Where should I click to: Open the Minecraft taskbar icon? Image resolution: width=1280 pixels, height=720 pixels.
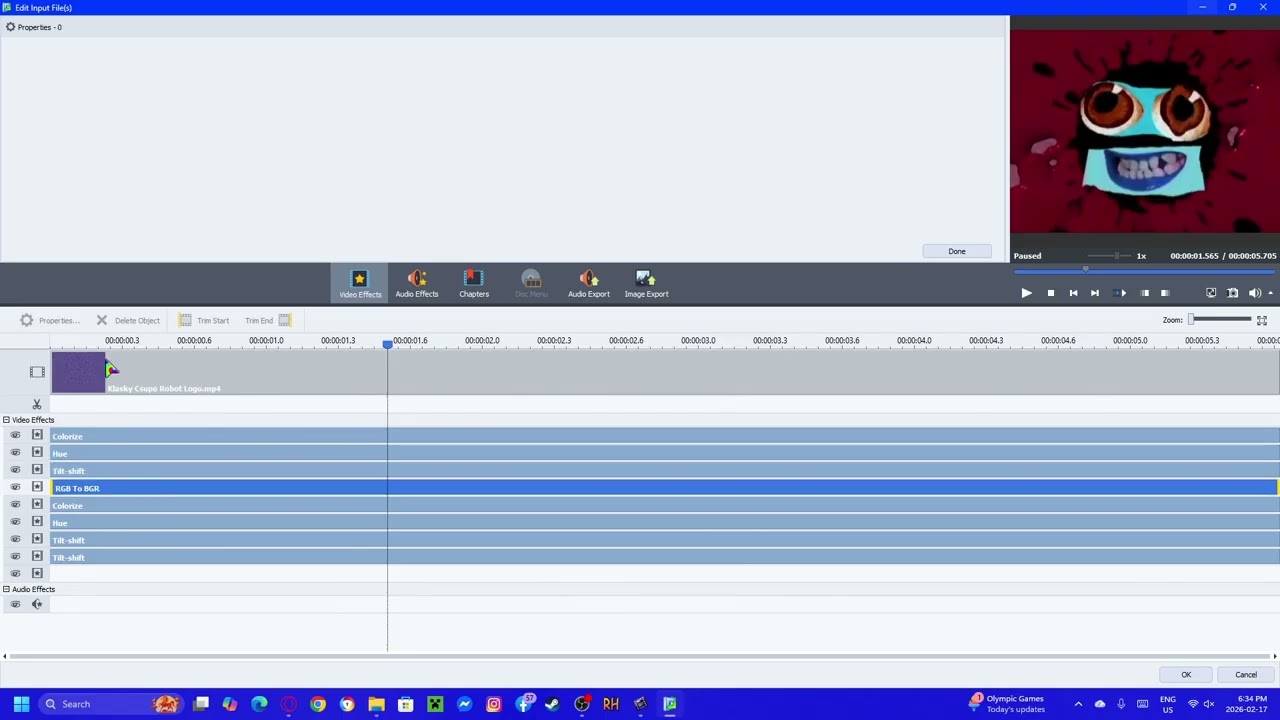tap(435, 704)
